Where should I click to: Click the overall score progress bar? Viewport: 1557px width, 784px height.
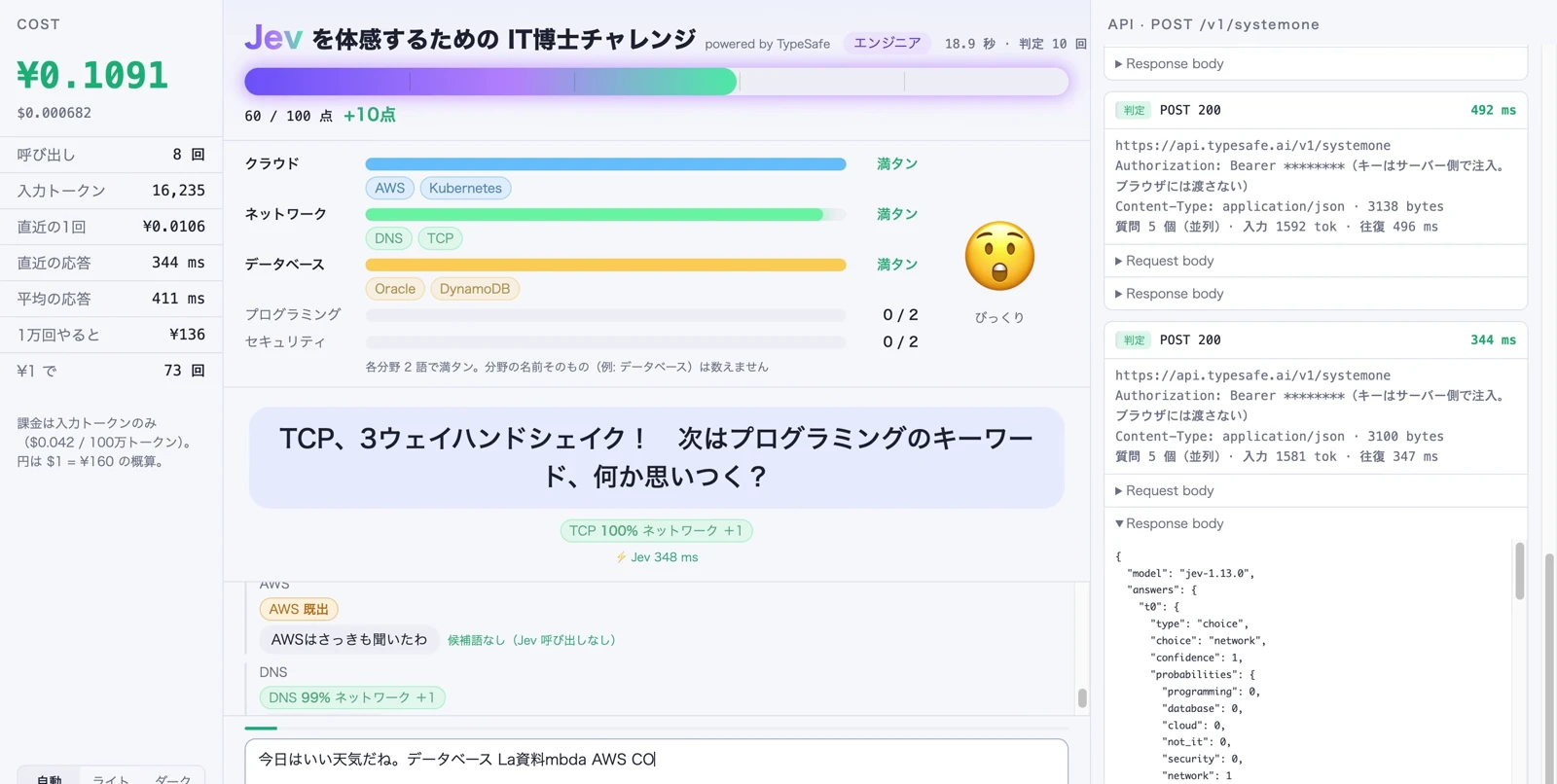coord(657,82)
